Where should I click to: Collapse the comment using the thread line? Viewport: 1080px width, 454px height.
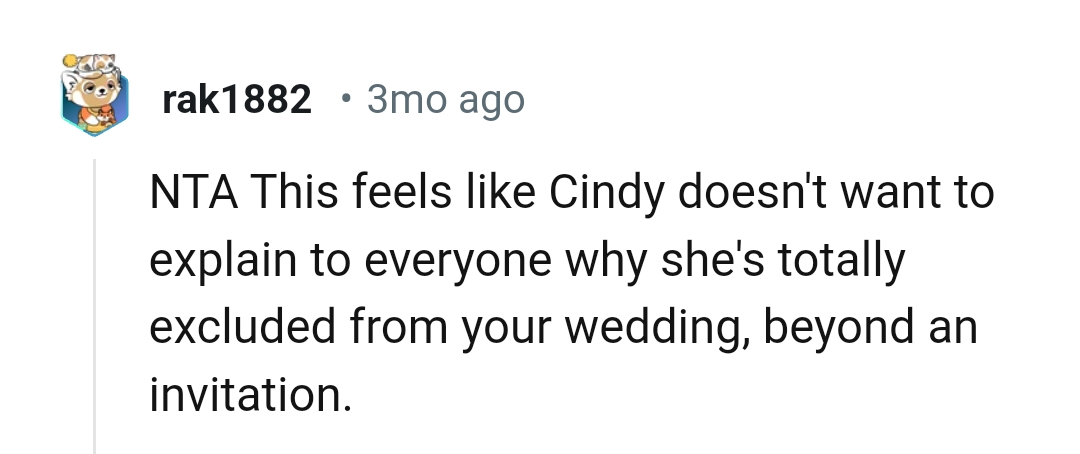coord(94,300)
